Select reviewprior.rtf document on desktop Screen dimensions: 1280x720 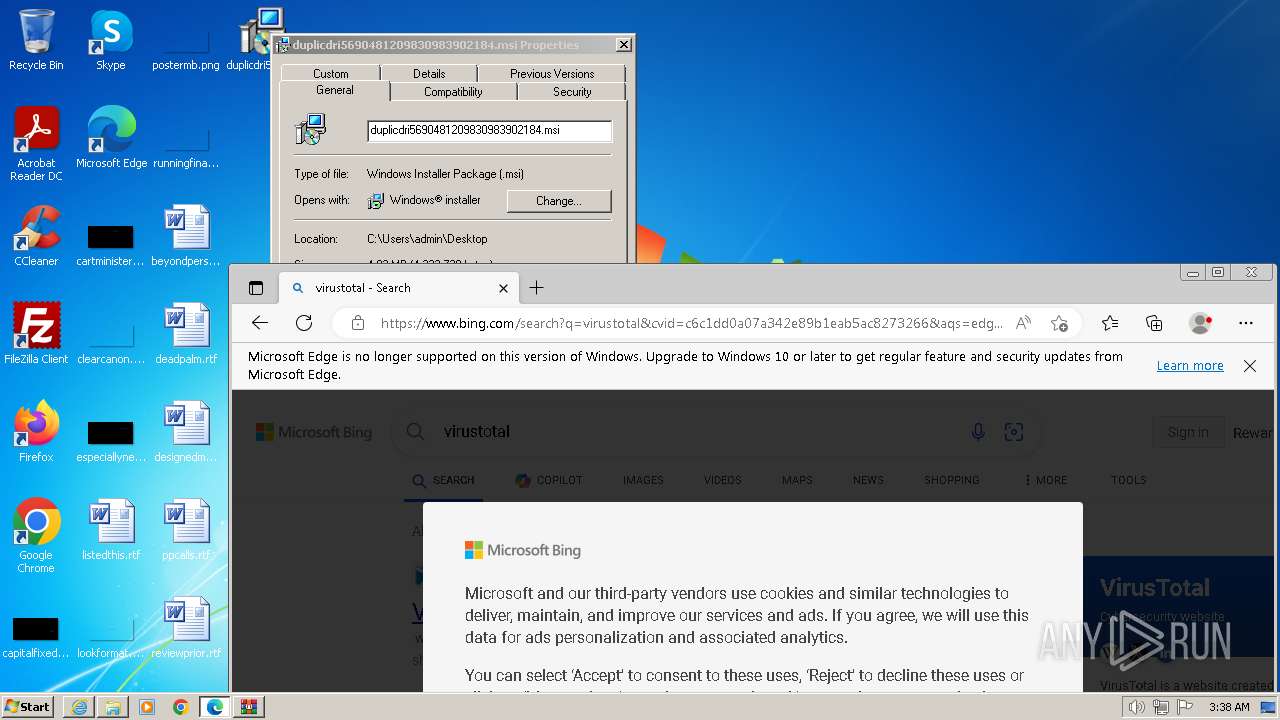click(x=186, y=628)
